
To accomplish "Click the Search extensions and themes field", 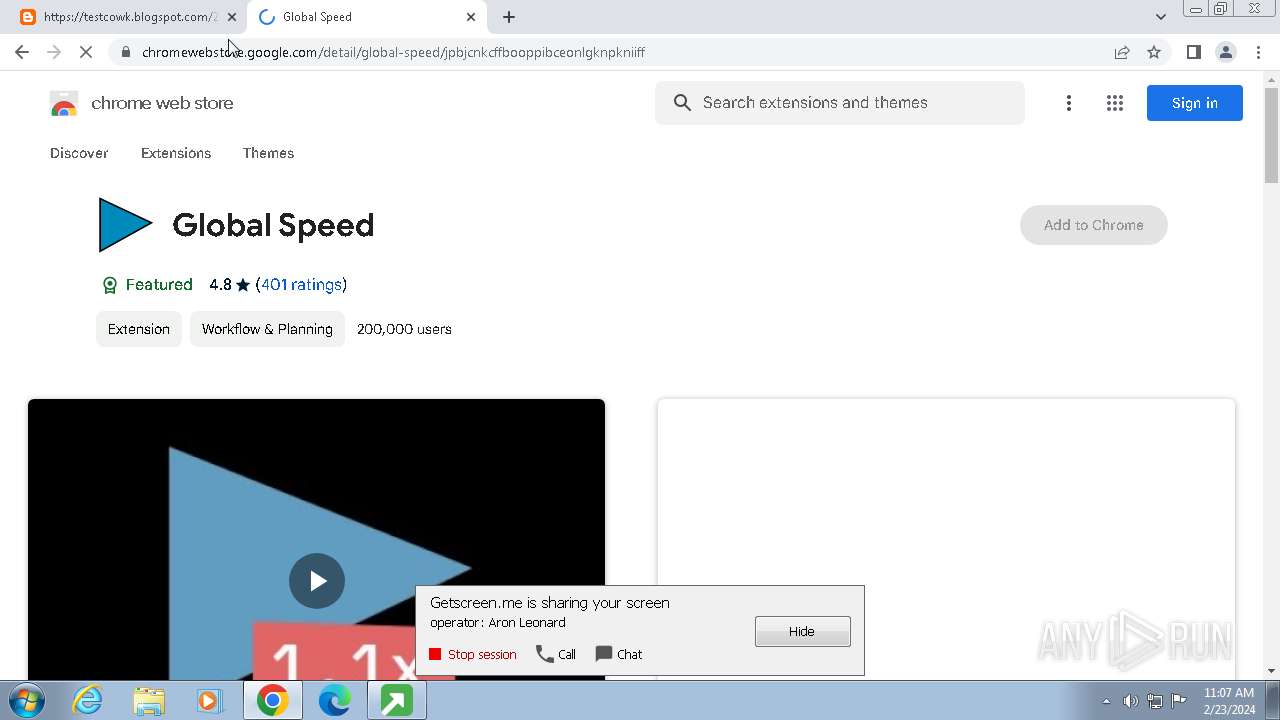I will click(x=840, y=103).
